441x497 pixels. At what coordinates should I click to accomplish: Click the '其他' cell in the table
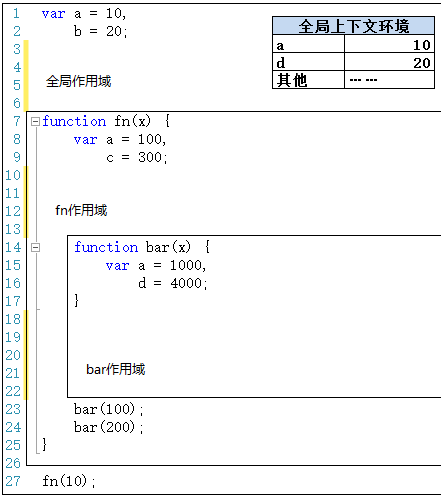[x=308, y=80]
